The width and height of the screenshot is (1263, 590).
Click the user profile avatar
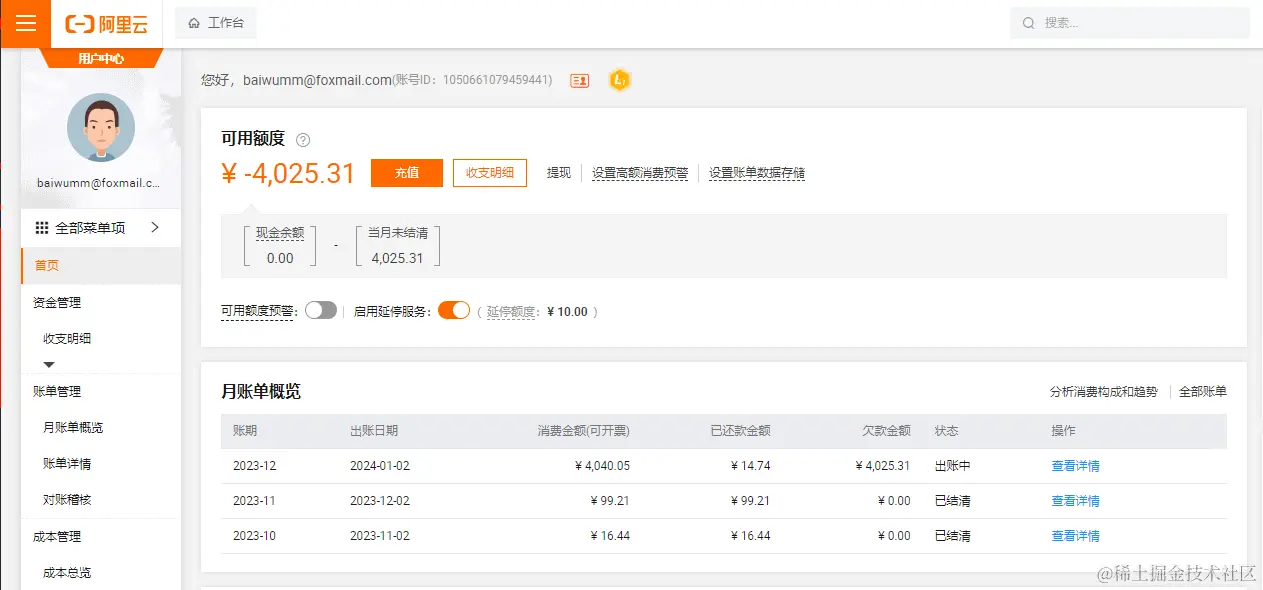coord(101,128)
